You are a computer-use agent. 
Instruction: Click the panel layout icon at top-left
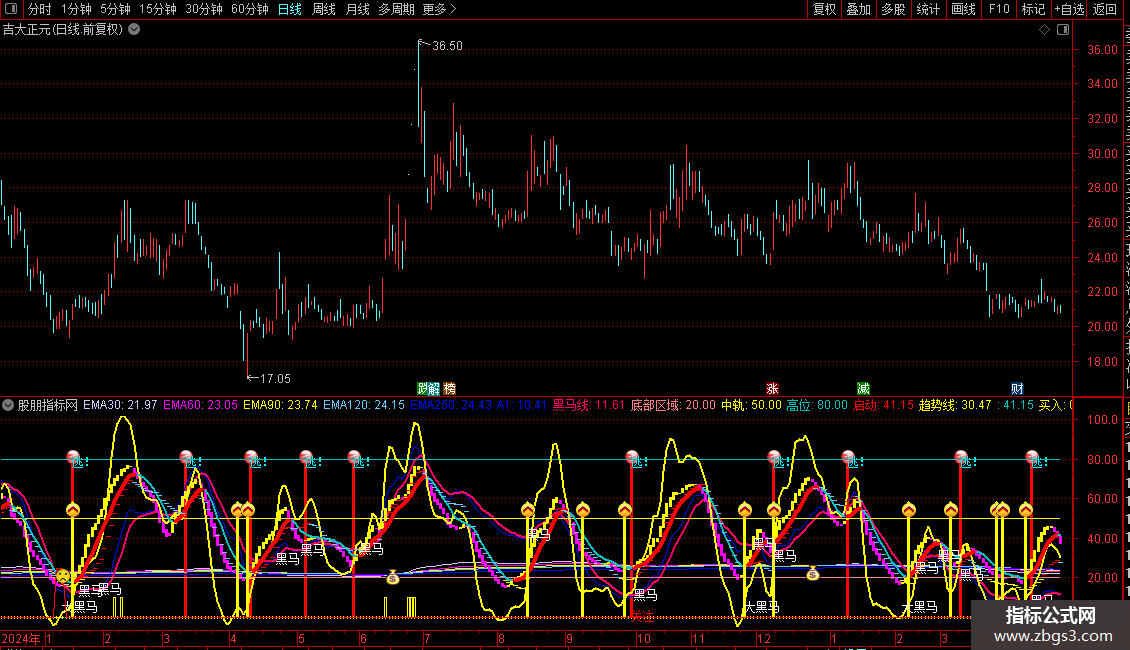coord(11,10)
